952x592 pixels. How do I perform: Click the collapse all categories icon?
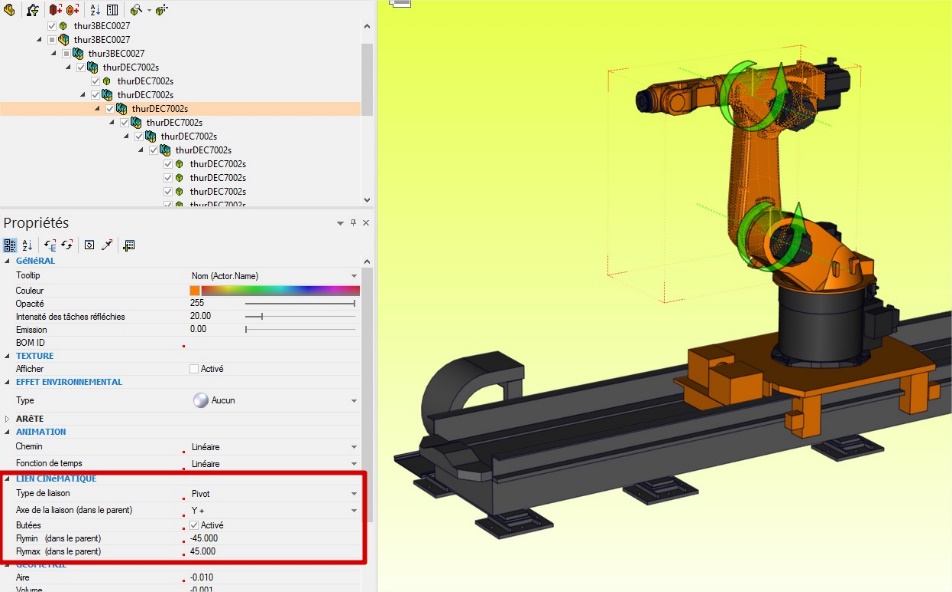[x=67, y=245]
